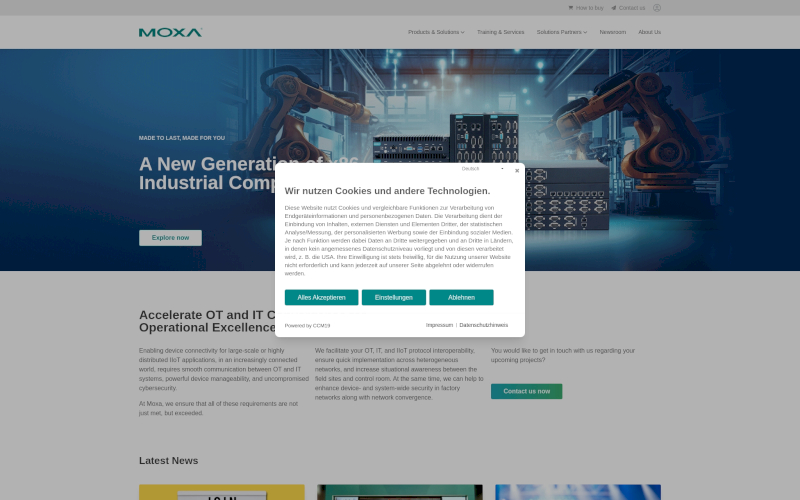This screenshot has width=800, height=500.
Task: Open the Training & Services menu item
Action: (x=500, y=32)
